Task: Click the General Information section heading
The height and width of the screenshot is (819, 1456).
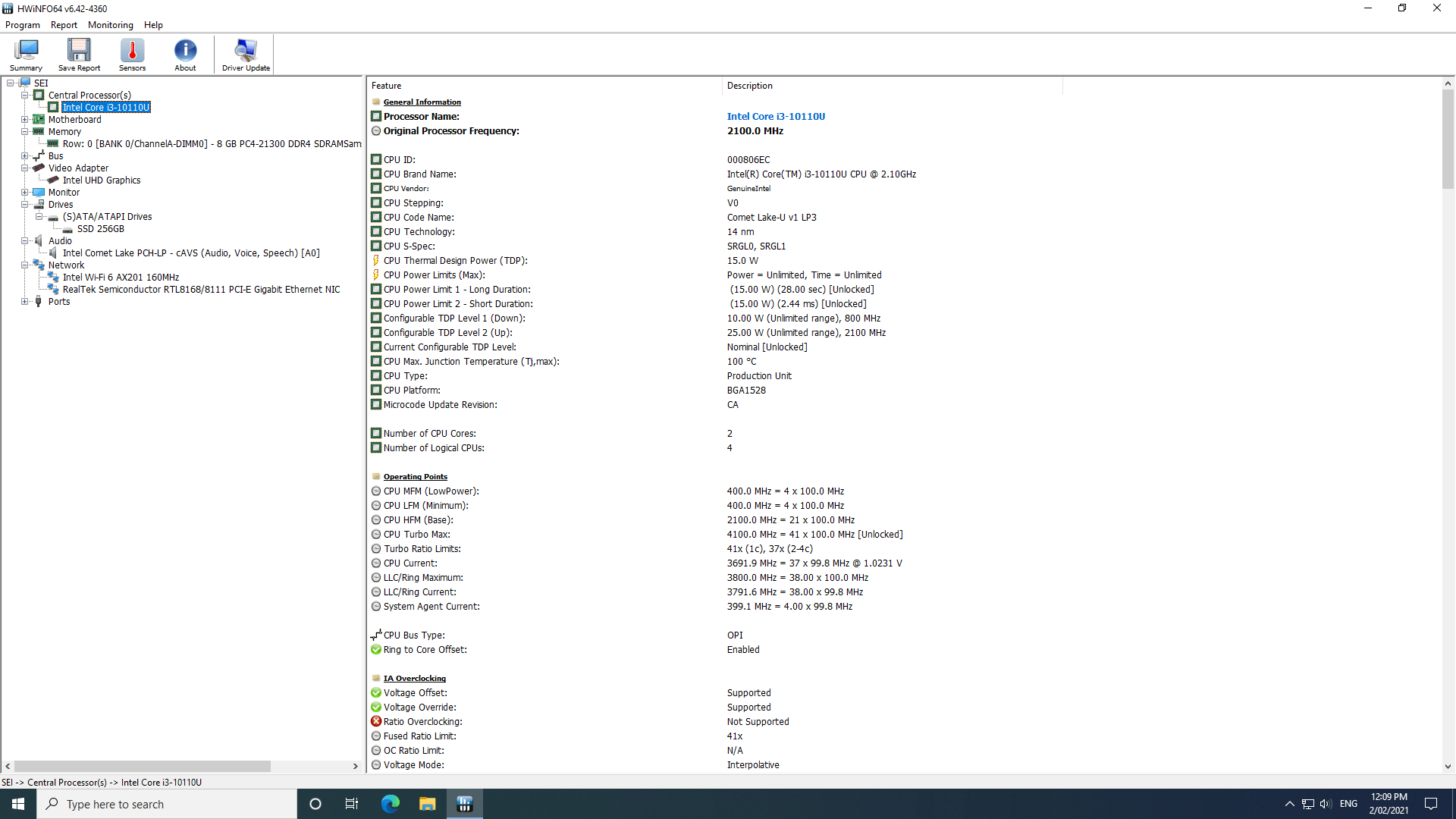Action: pos(422,102)
